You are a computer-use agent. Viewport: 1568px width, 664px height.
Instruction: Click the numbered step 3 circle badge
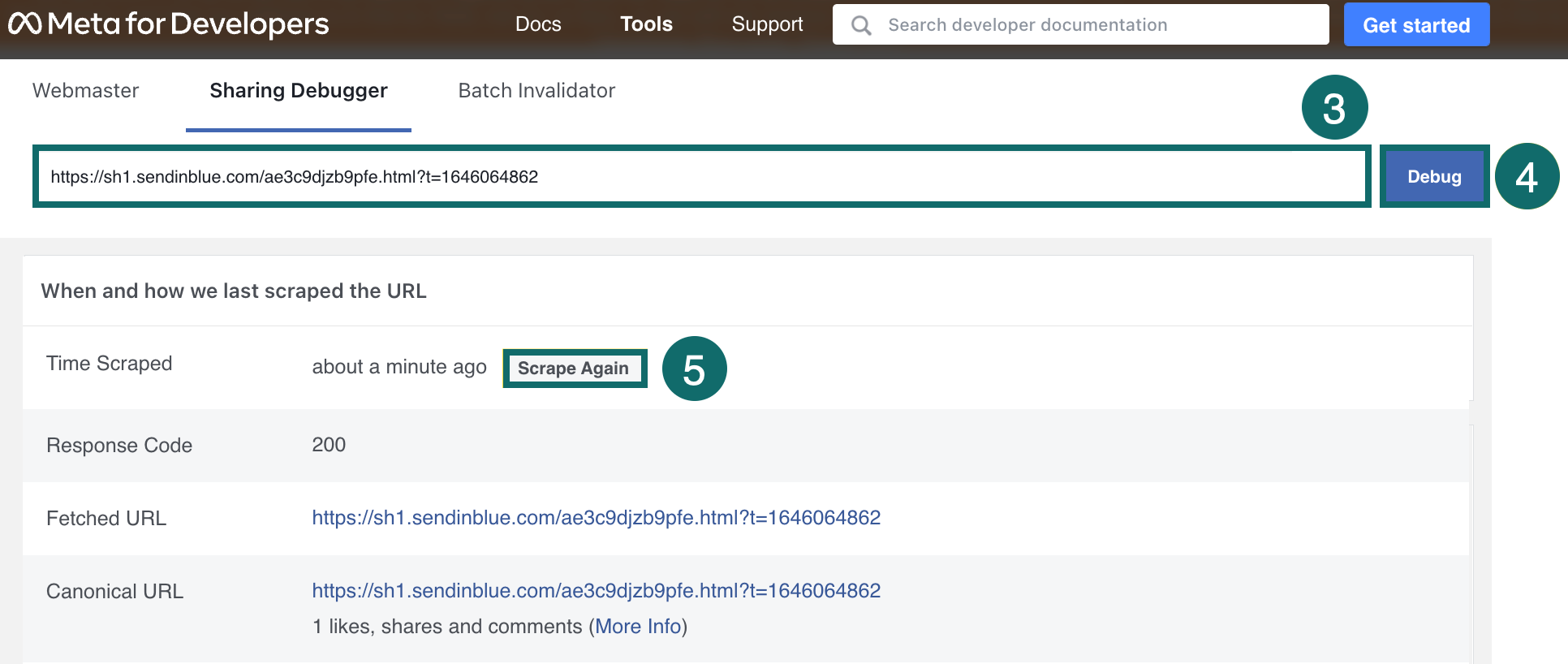(1334, 108)
